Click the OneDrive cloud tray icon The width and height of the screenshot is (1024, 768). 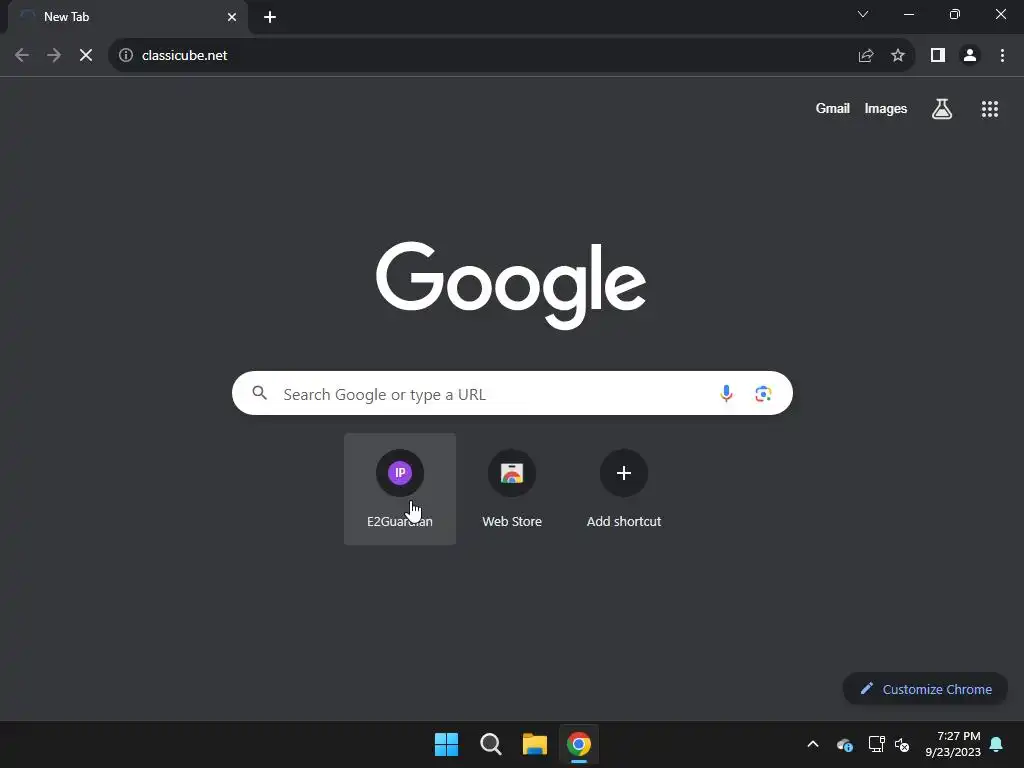pos(844,744)
